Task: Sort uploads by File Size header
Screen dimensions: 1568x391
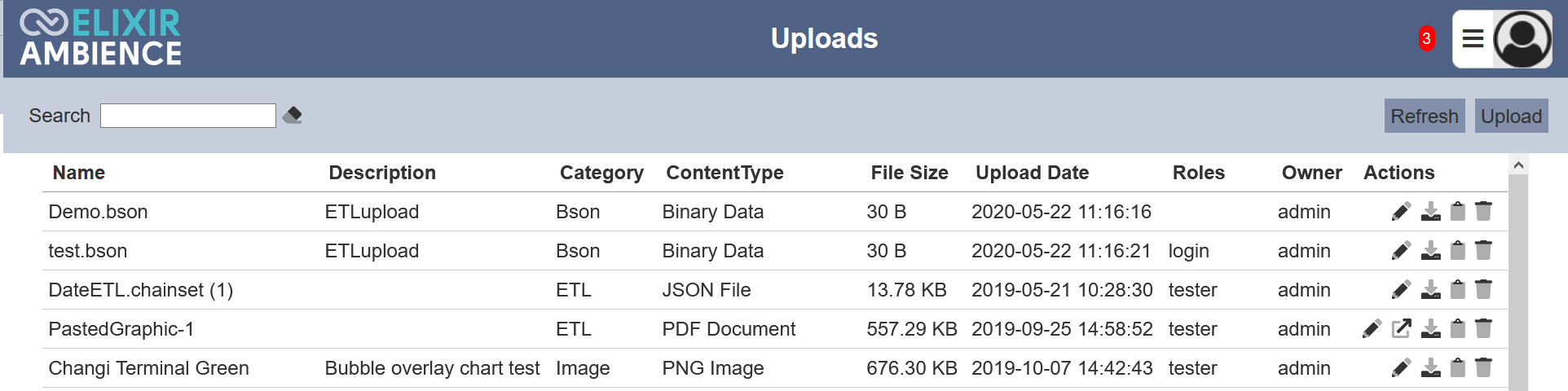Action: click(x=910, y=173)
